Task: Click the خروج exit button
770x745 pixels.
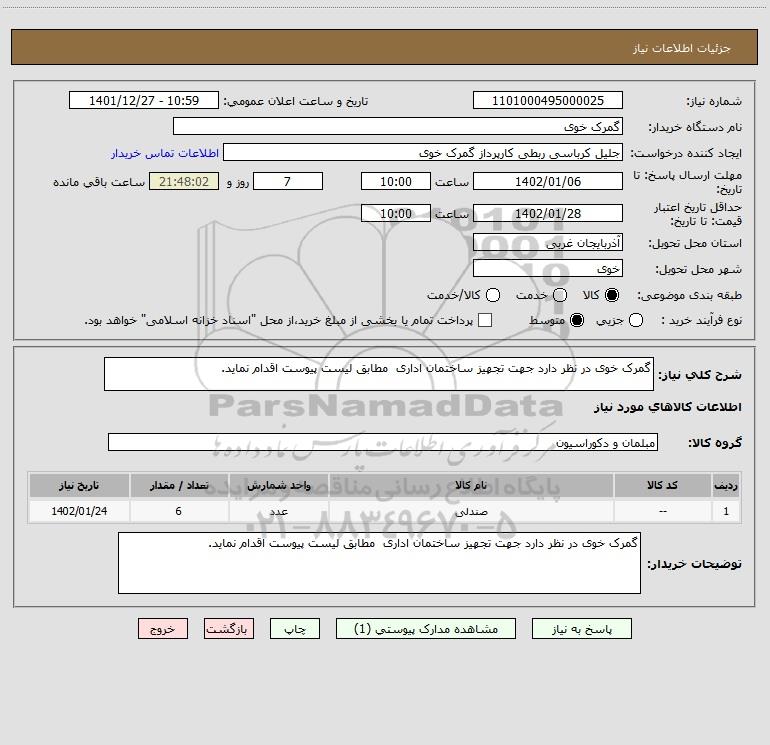Action: [163, 629]
